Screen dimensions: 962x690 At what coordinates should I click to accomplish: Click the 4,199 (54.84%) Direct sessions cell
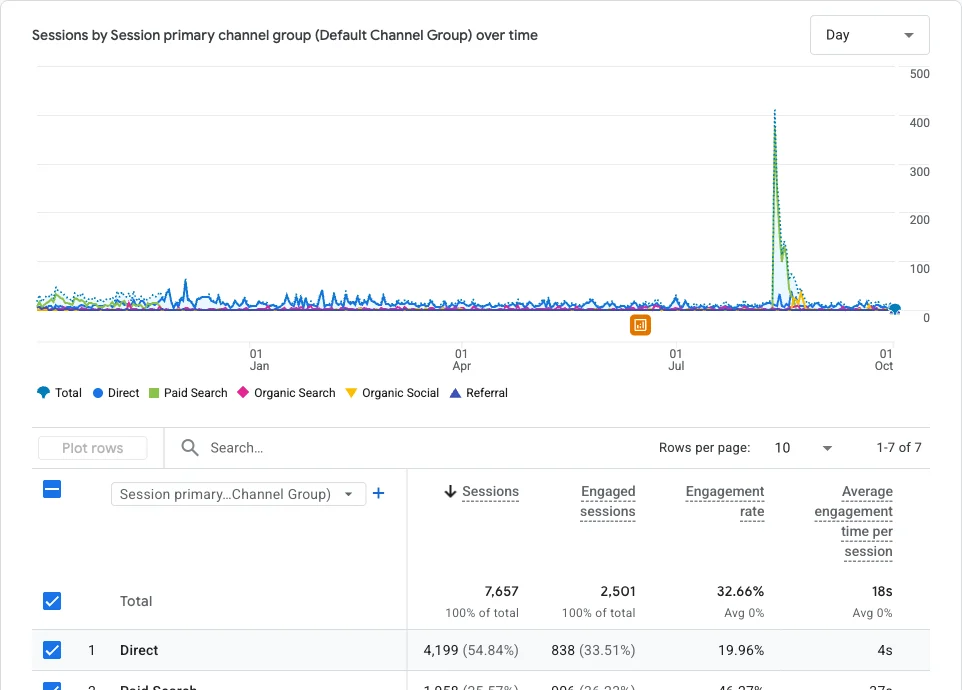(x=471, y=650)
